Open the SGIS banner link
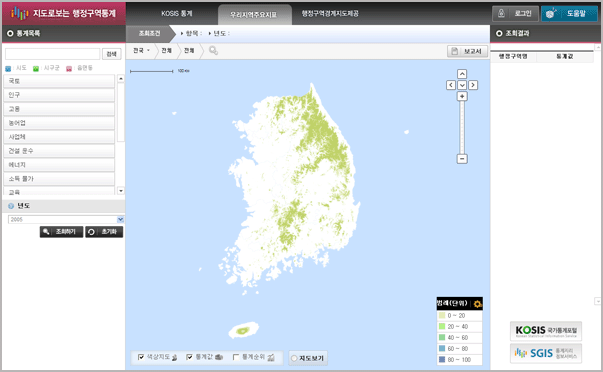 tap(546, 353)
